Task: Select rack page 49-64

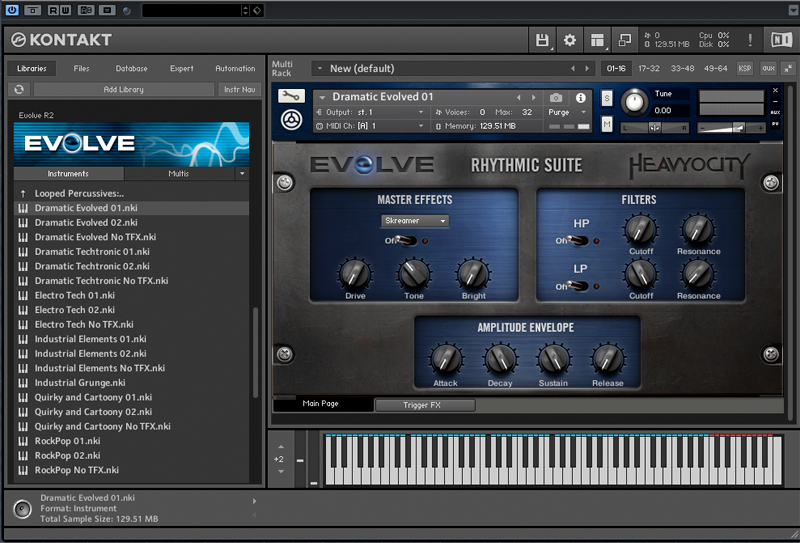Action: coord(715,68)
